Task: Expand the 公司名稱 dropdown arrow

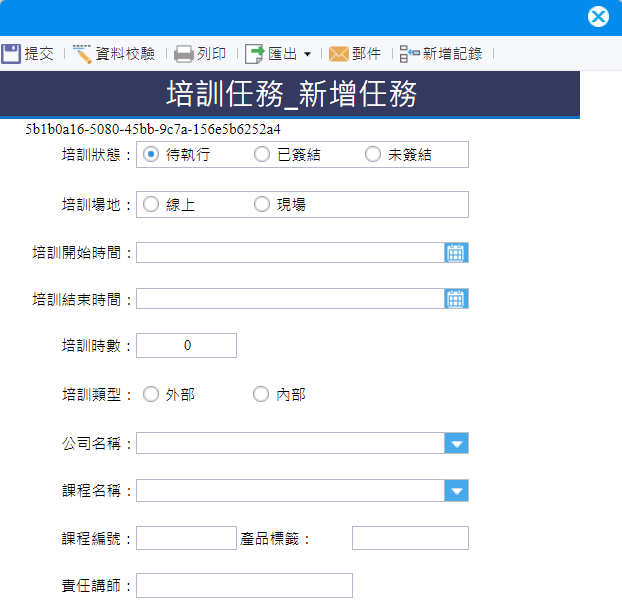Action: tap(457, 443)
